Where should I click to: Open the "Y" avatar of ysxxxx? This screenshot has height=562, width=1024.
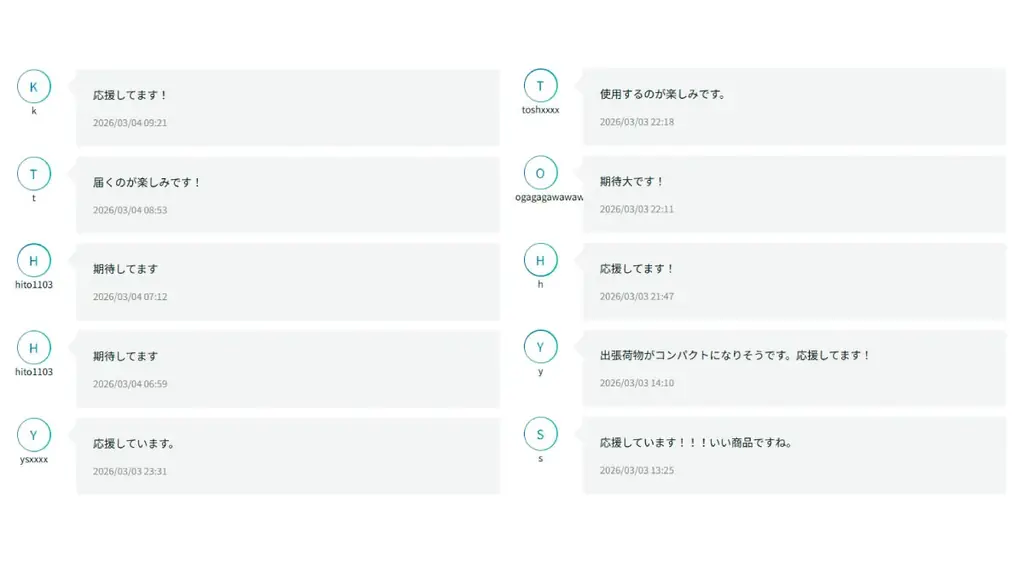coord(34,435)
